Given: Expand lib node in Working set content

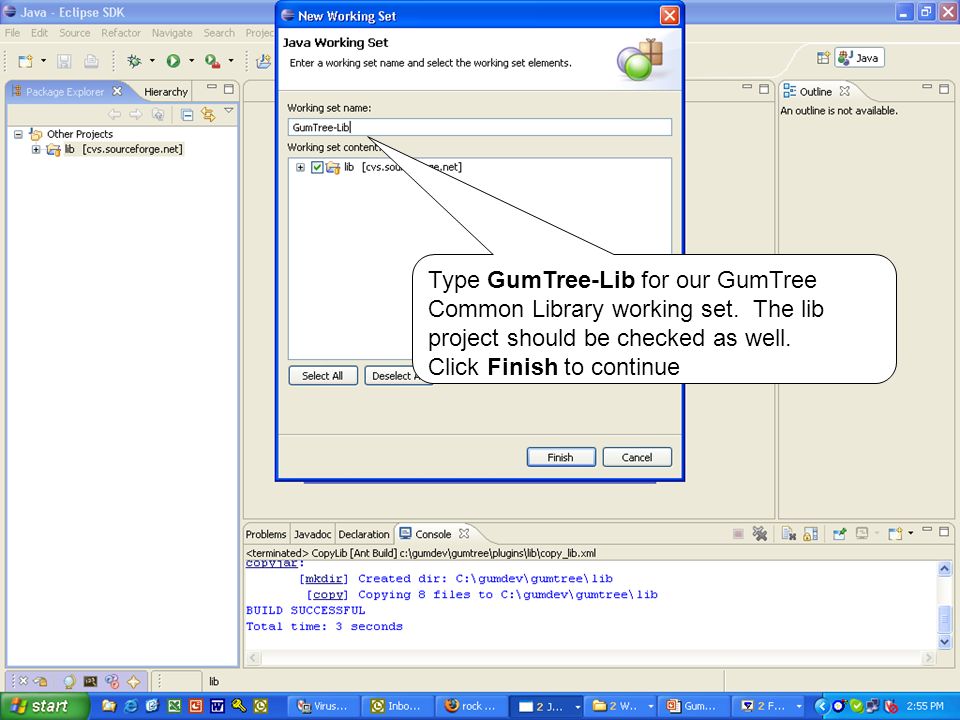Looking at the screenshot, I should coord(300,167).
